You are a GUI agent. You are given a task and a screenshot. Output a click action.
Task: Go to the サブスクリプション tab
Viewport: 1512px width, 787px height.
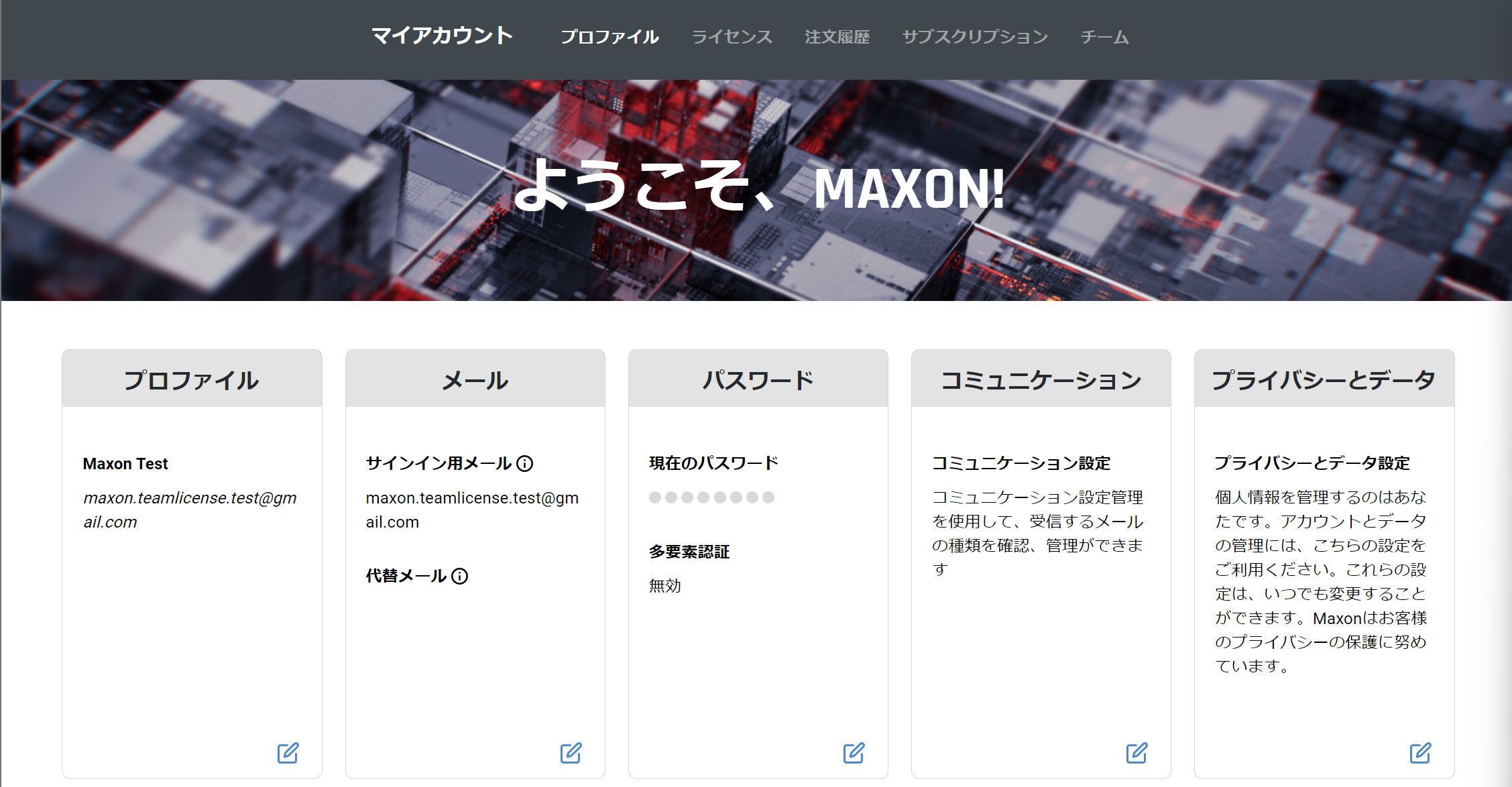point(975,37)
